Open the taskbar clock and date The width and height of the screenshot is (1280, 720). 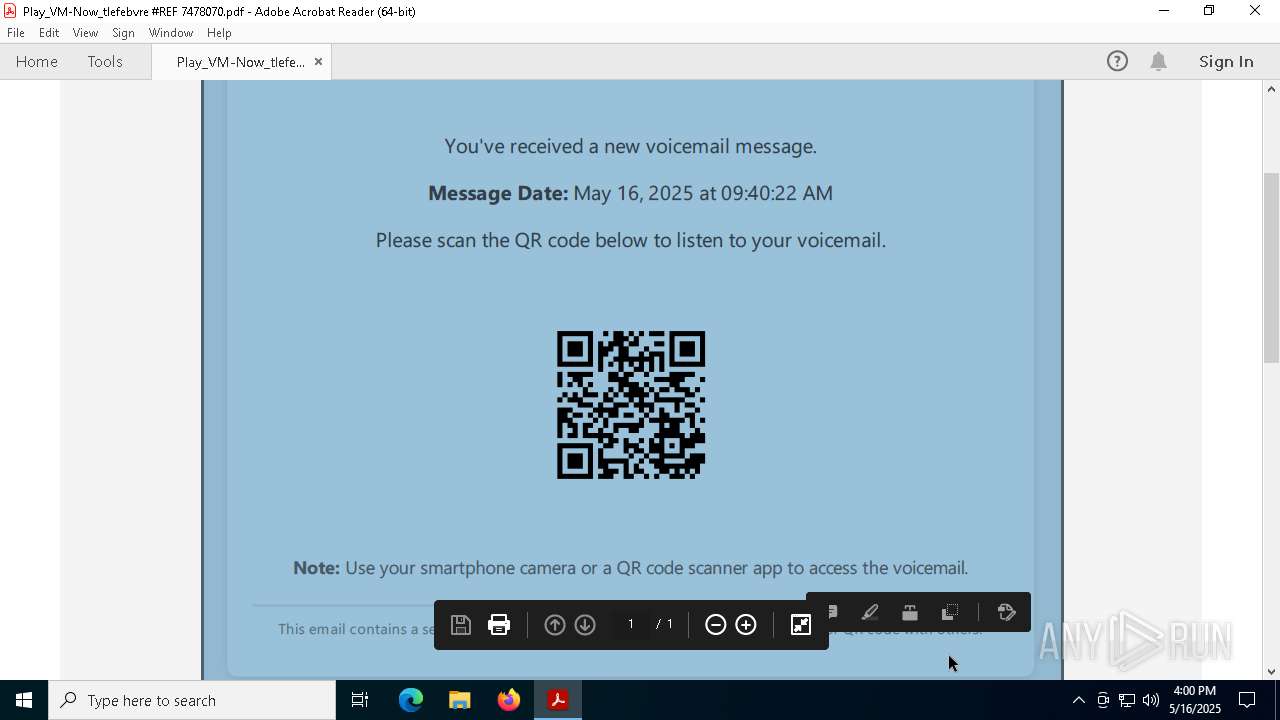[1195, 700]
